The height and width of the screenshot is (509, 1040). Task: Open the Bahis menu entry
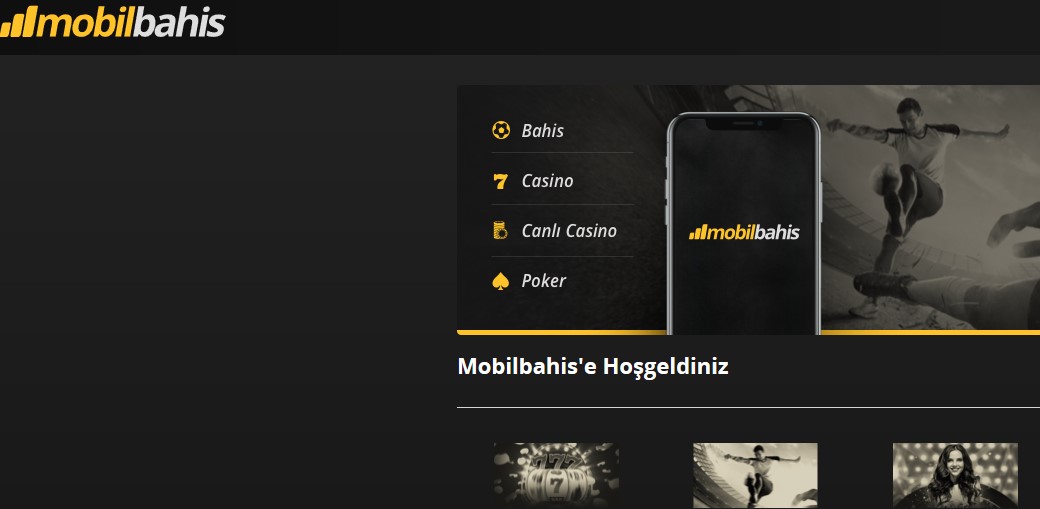tap(543, 131)
